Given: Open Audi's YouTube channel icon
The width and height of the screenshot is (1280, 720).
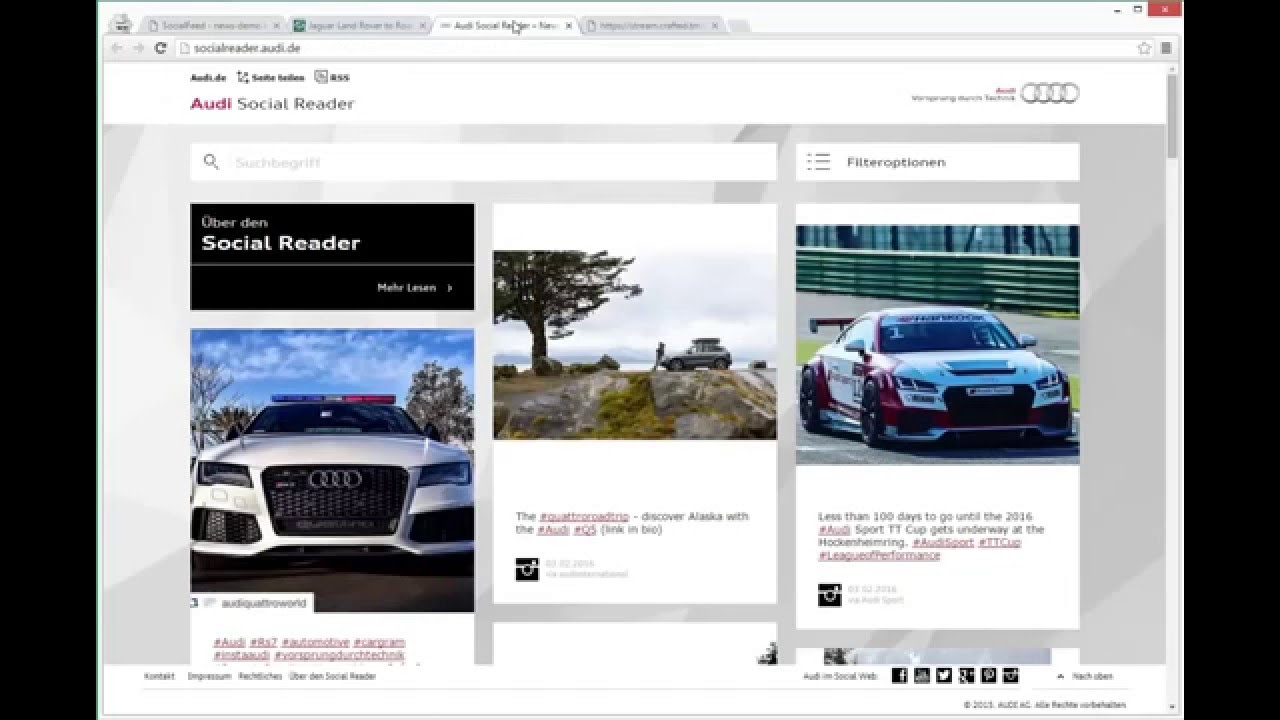Looking at the screenshot, I should click(921, 676).
